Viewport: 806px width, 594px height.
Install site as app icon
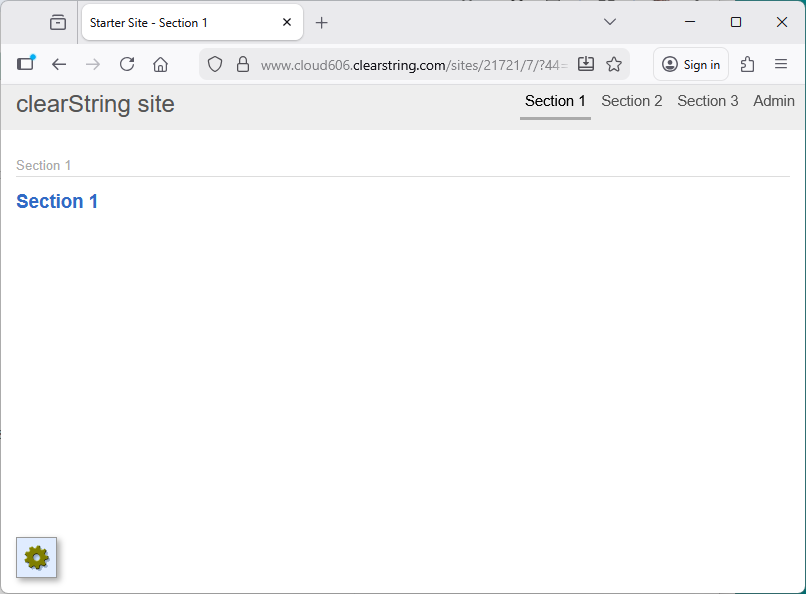coord(586,64)
